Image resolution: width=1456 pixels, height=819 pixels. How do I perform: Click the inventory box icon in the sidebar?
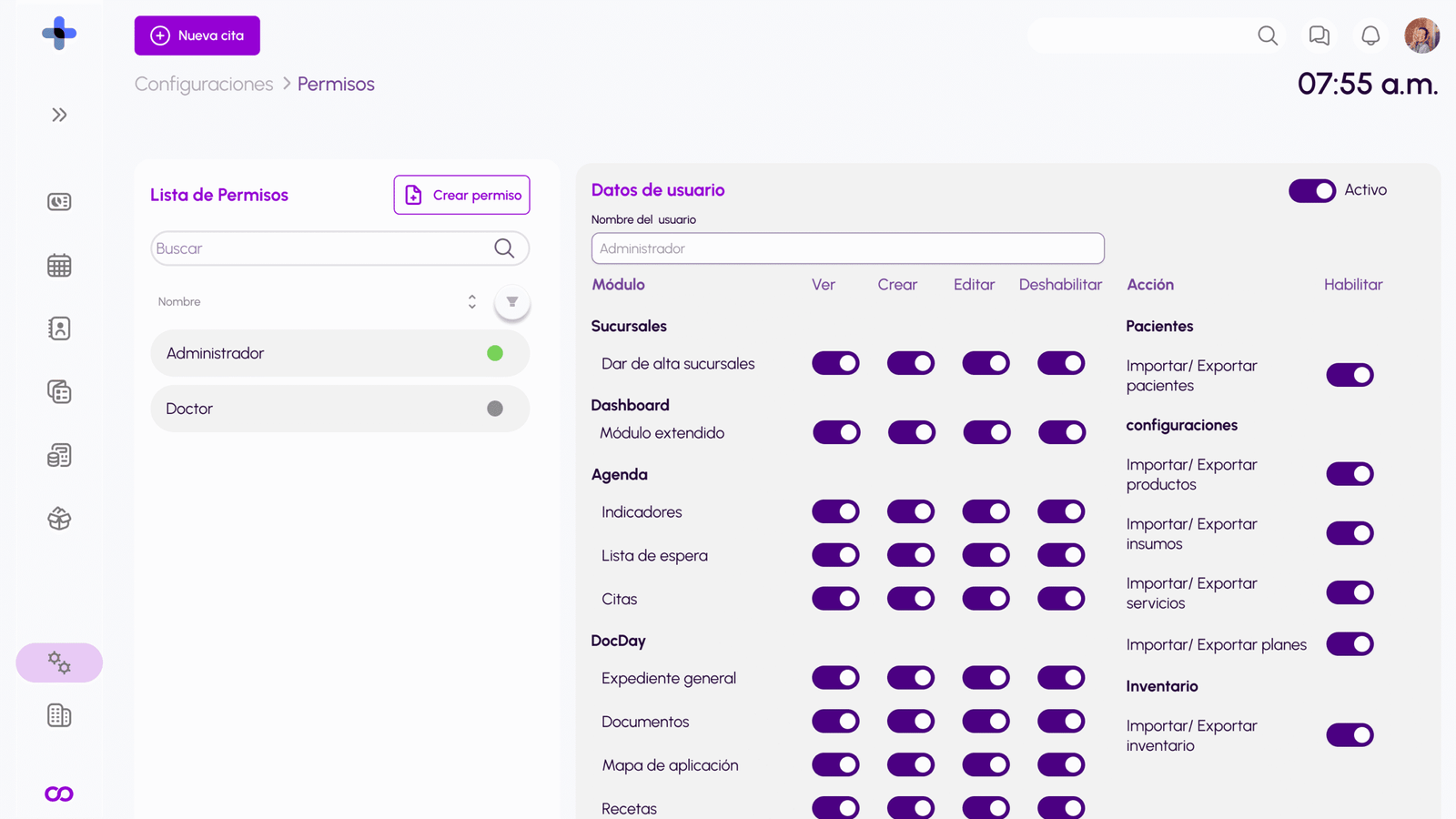click(x=58, y=519)
